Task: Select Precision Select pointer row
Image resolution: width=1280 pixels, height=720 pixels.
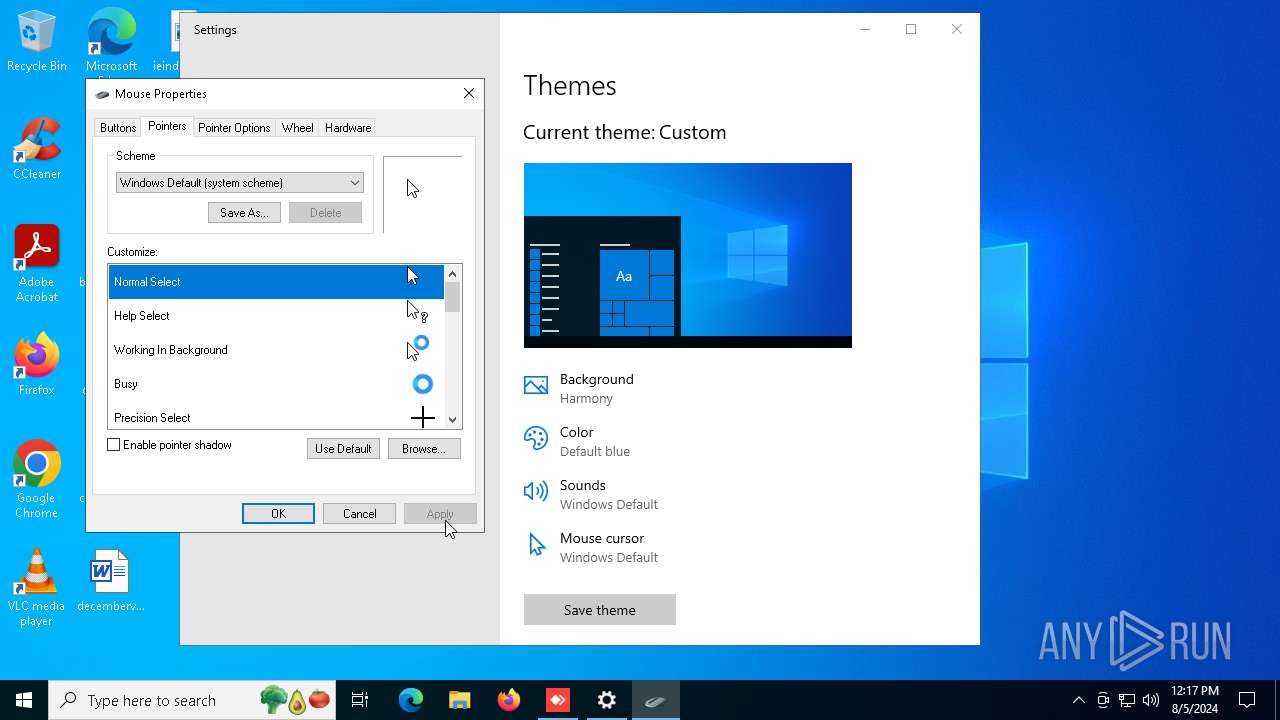Action: [x=276, y=416]
